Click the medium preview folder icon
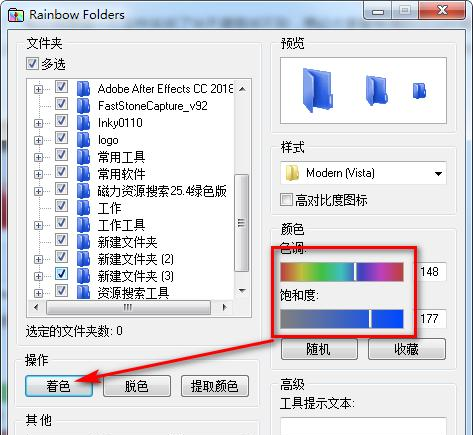 coord(377,90)
